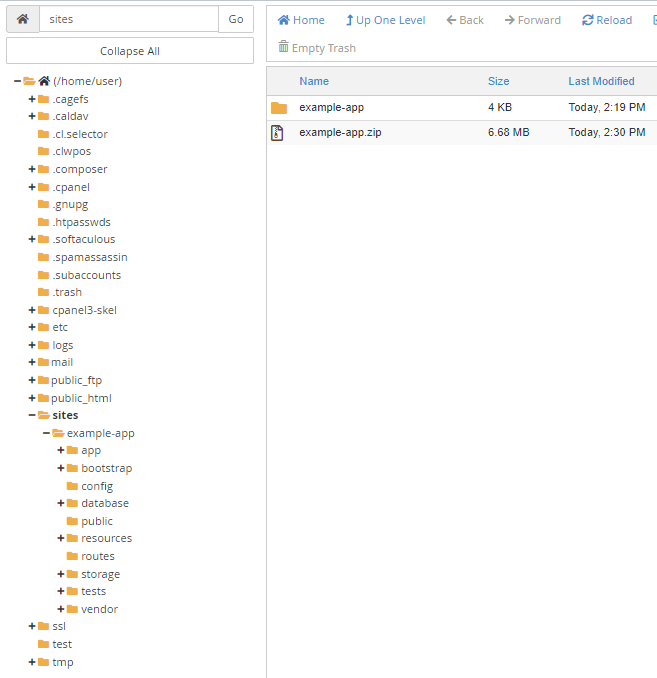Sort files by Name column
Viewport: 657px width, 678px height.
coord(314,81)
